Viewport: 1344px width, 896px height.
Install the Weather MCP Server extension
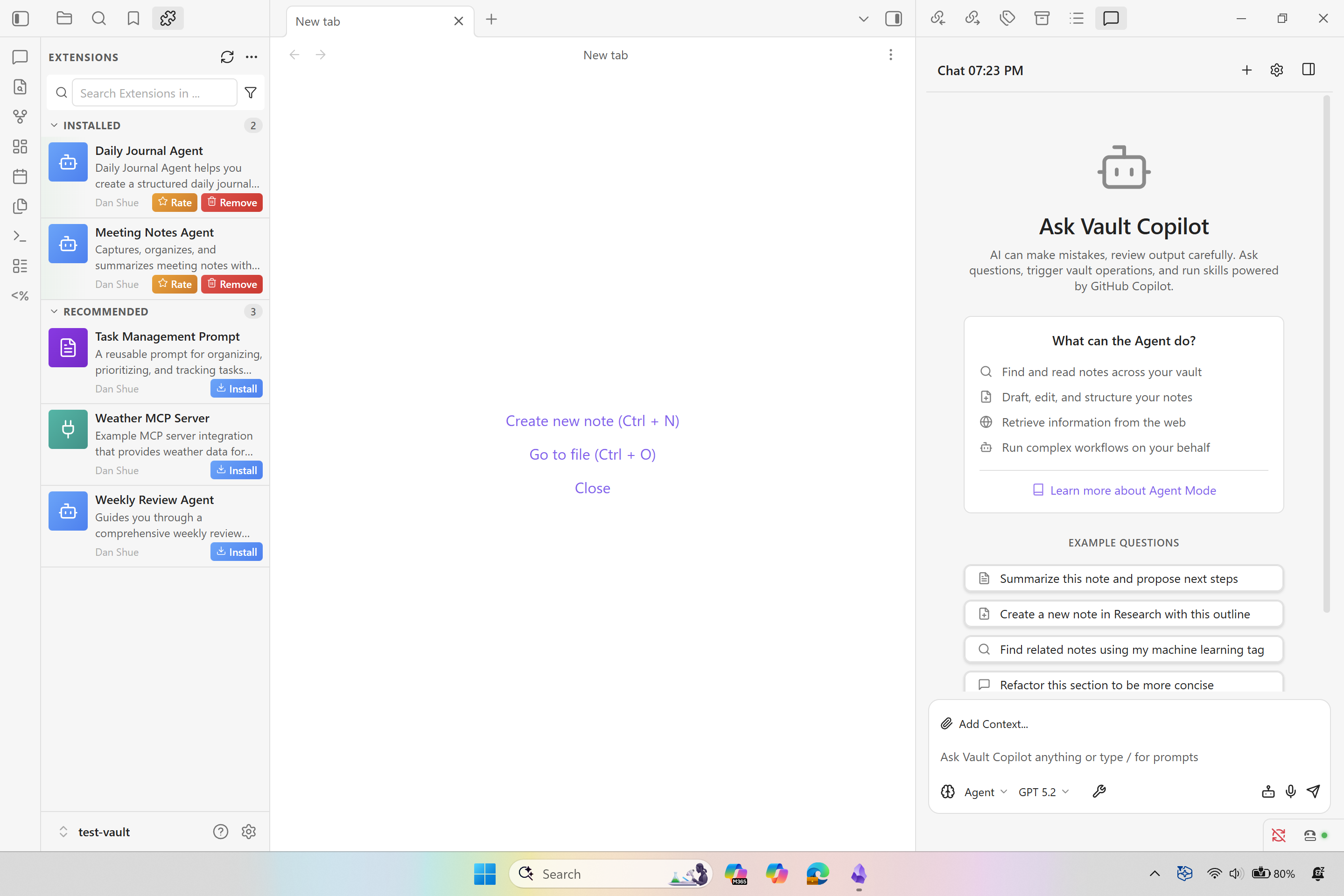click(x=236, y=470)
